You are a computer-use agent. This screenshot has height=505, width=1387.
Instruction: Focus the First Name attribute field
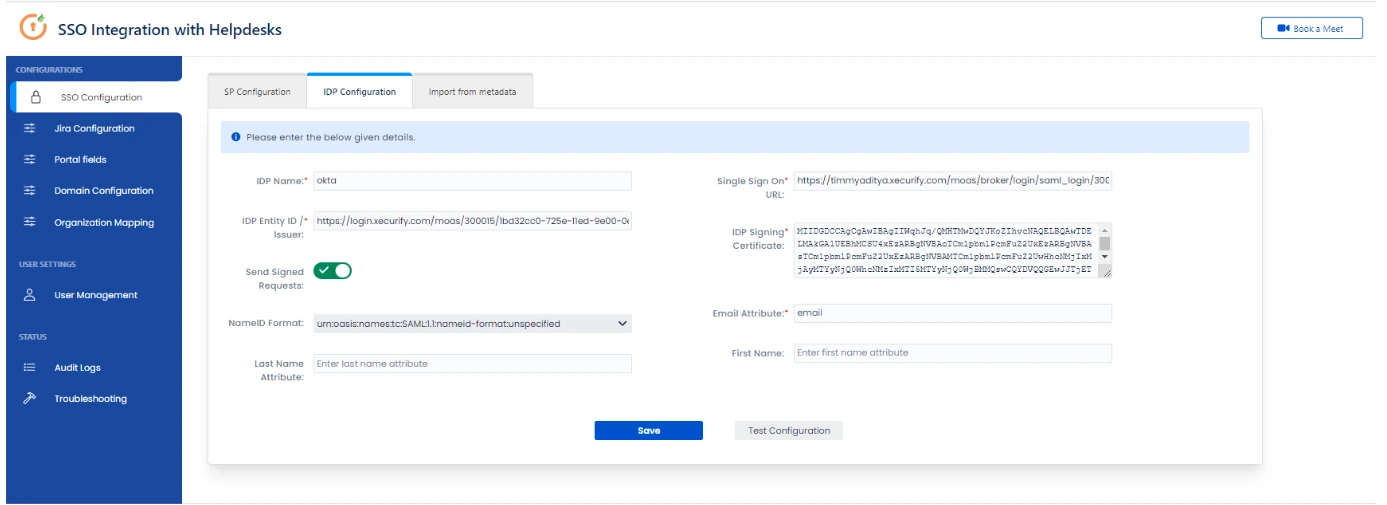click(x=951, y=353)
